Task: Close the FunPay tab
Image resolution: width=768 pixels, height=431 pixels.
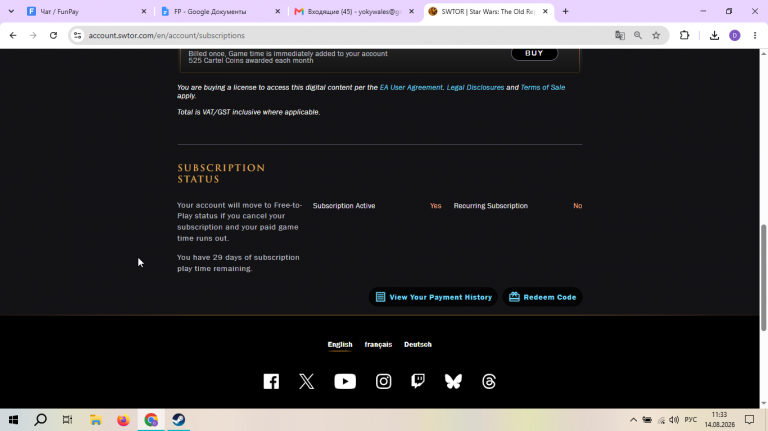Action: (x=144, y=11)
